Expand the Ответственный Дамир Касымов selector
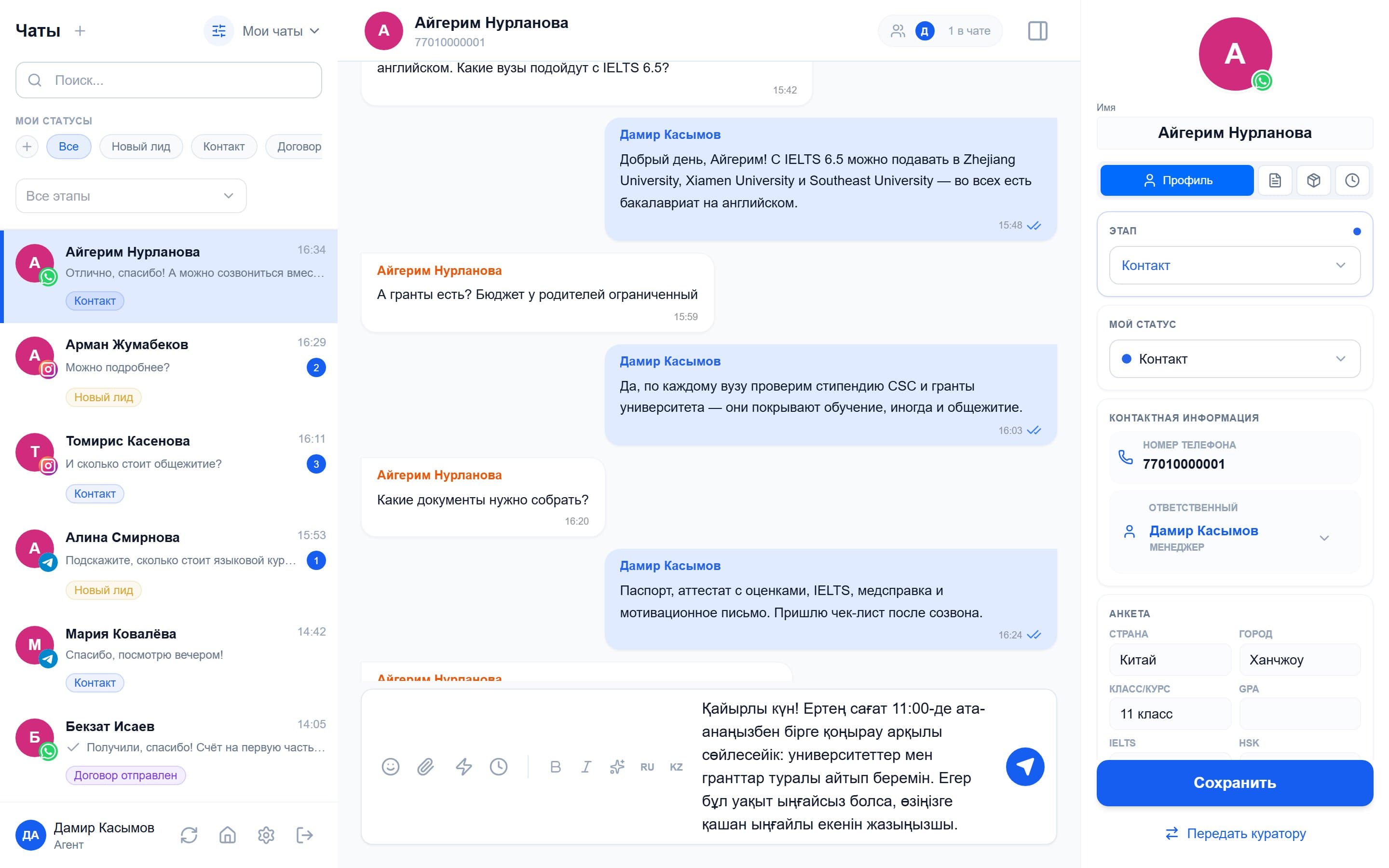1389x868 pixels. click(x=1235, y=531)
